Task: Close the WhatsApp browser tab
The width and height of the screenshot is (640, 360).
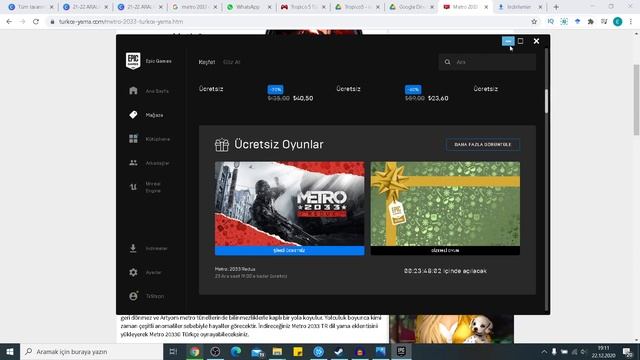Action: click(269, 7)
